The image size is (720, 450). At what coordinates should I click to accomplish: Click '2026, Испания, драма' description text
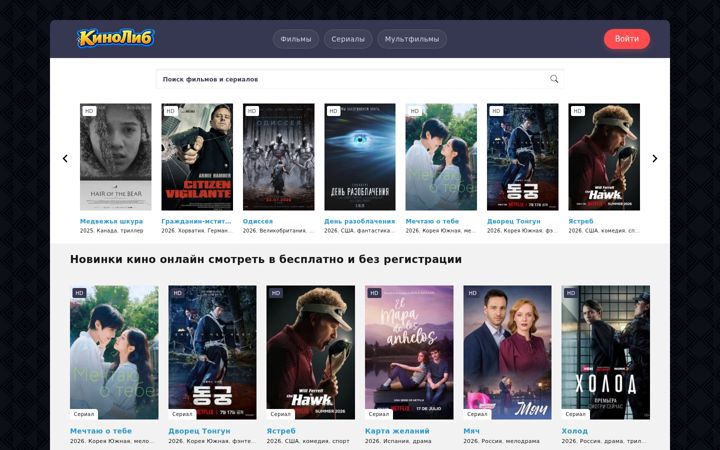coord(398,441)
